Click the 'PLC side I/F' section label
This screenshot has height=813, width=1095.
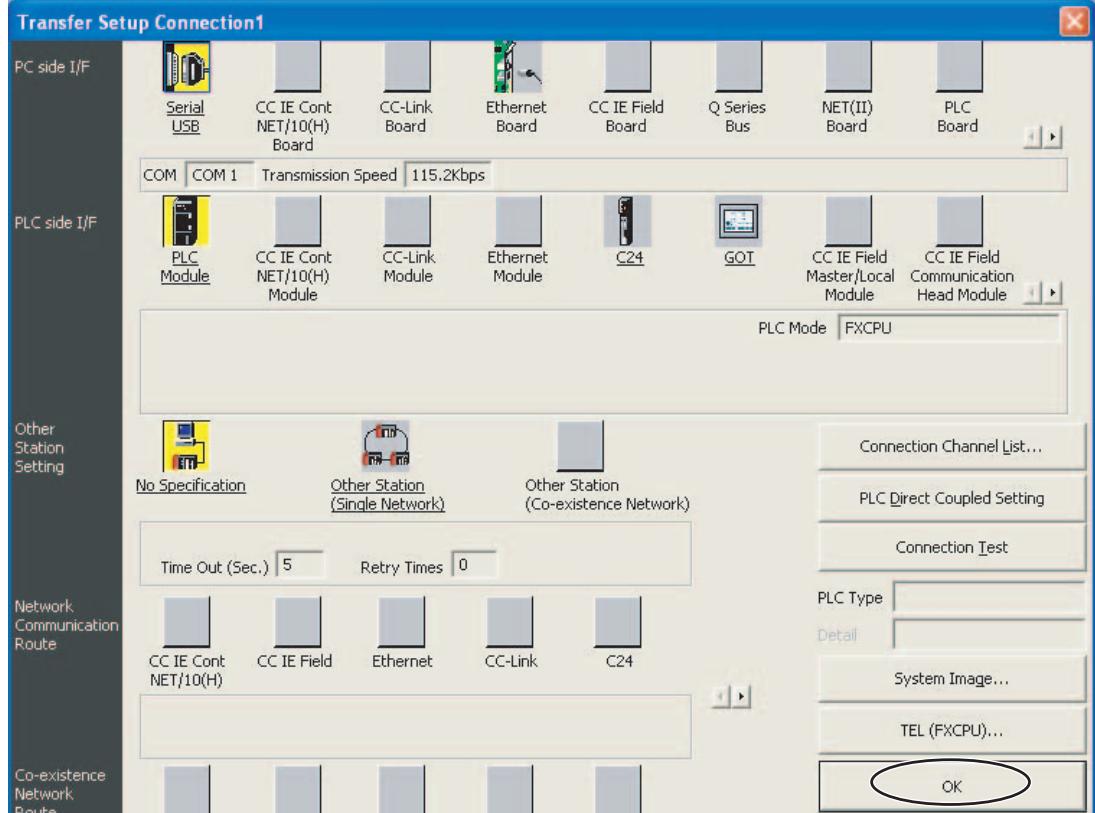point(56,223)
